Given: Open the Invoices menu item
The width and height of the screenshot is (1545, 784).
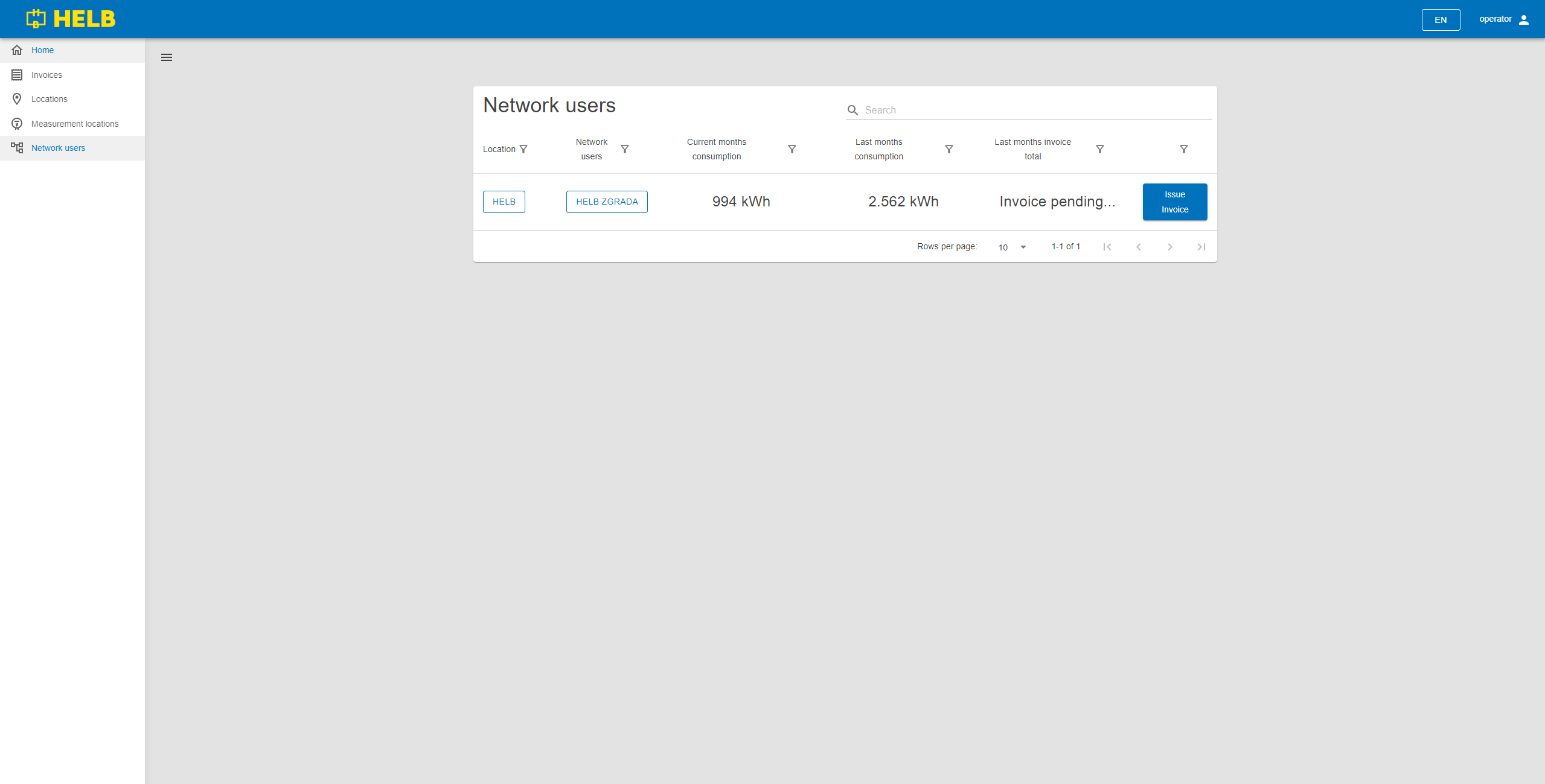Looking at the screenshot, I should click(x=72, y=75).
